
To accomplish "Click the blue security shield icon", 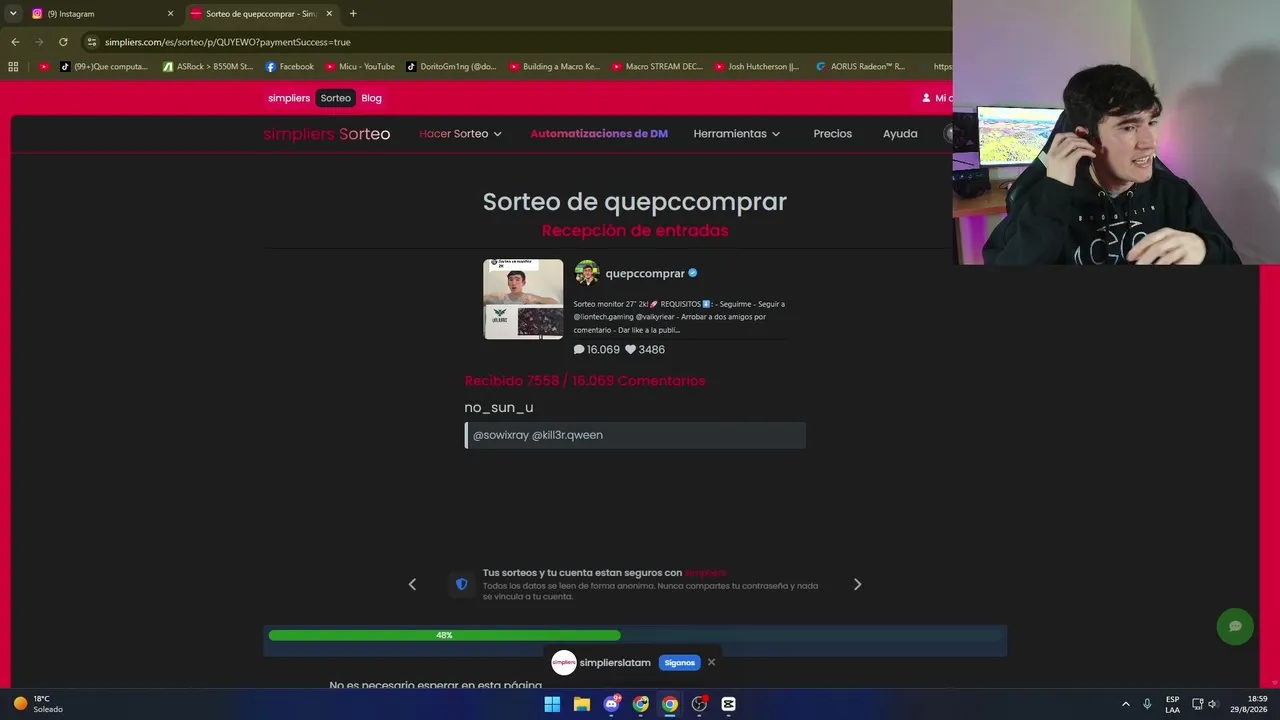I will click(461, 584).
